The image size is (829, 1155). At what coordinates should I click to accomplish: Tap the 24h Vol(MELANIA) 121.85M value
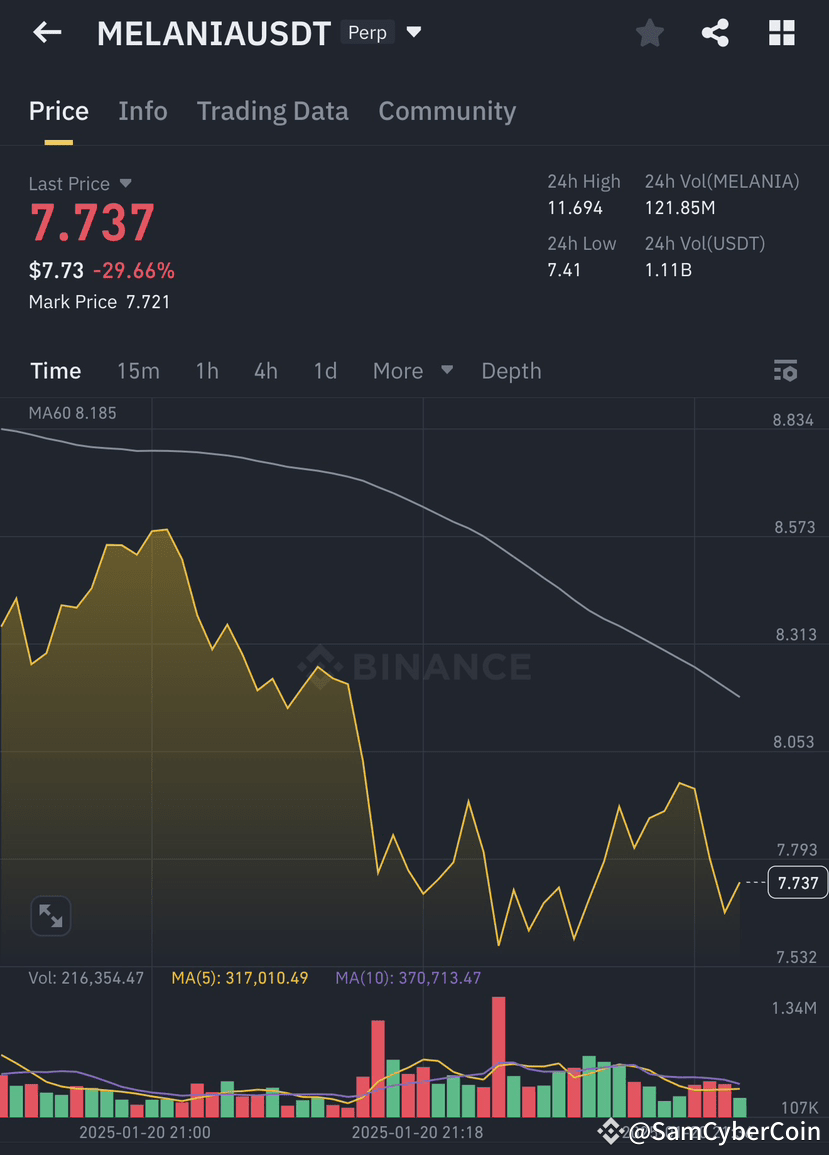click(x=680, y=208)
